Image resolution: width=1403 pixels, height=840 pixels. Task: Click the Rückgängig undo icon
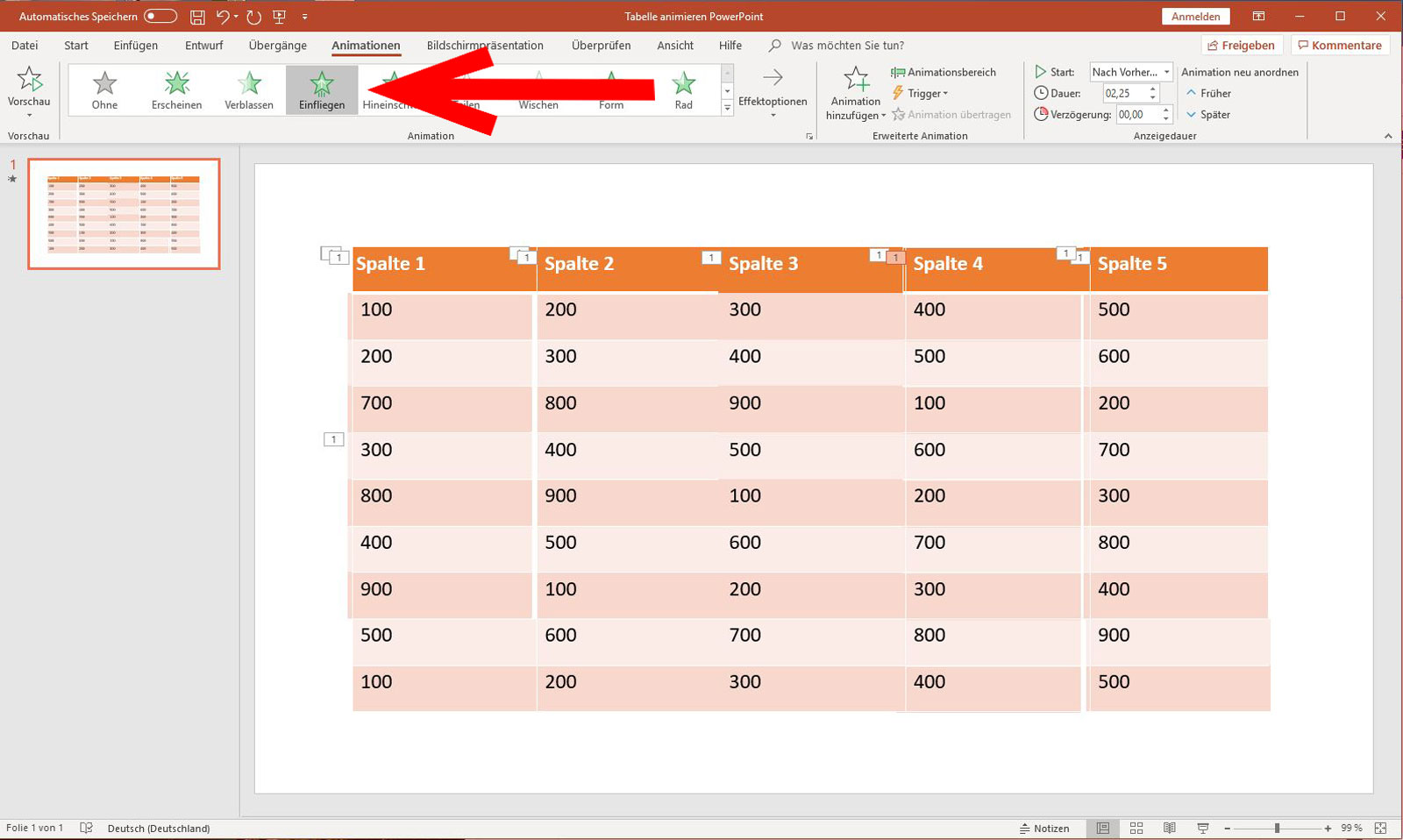click(x=224, y=15)
